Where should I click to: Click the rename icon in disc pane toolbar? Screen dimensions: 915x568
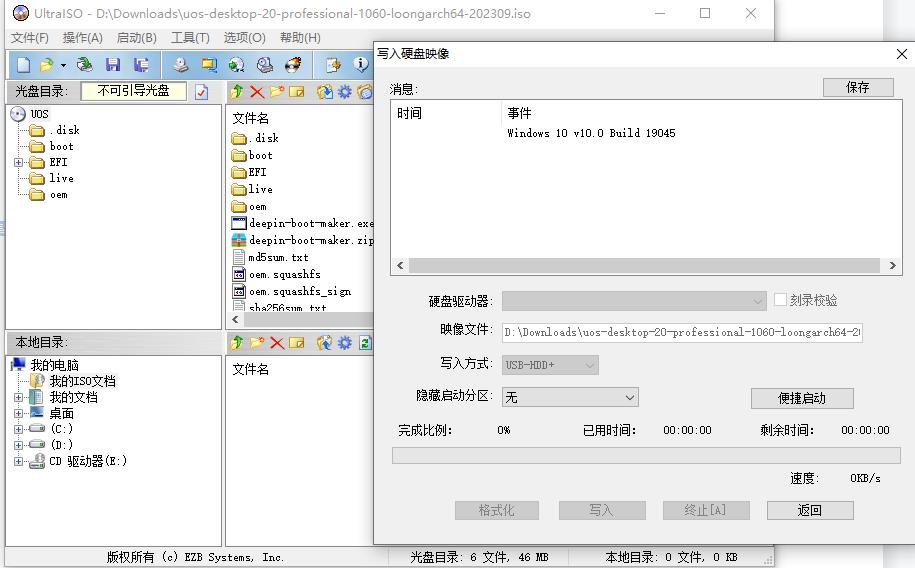click(x=296, y=92)
